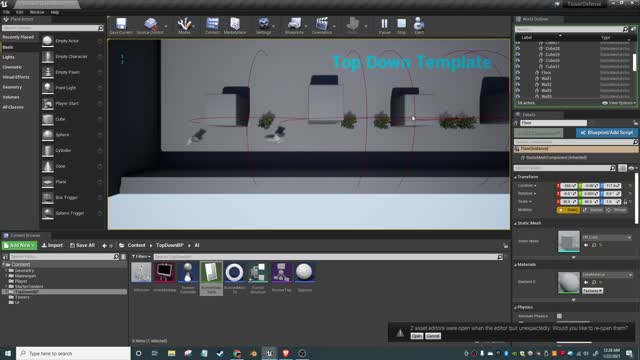Select the Cube primitive actor
Screen dimensions: 640x360
point(72,119)
